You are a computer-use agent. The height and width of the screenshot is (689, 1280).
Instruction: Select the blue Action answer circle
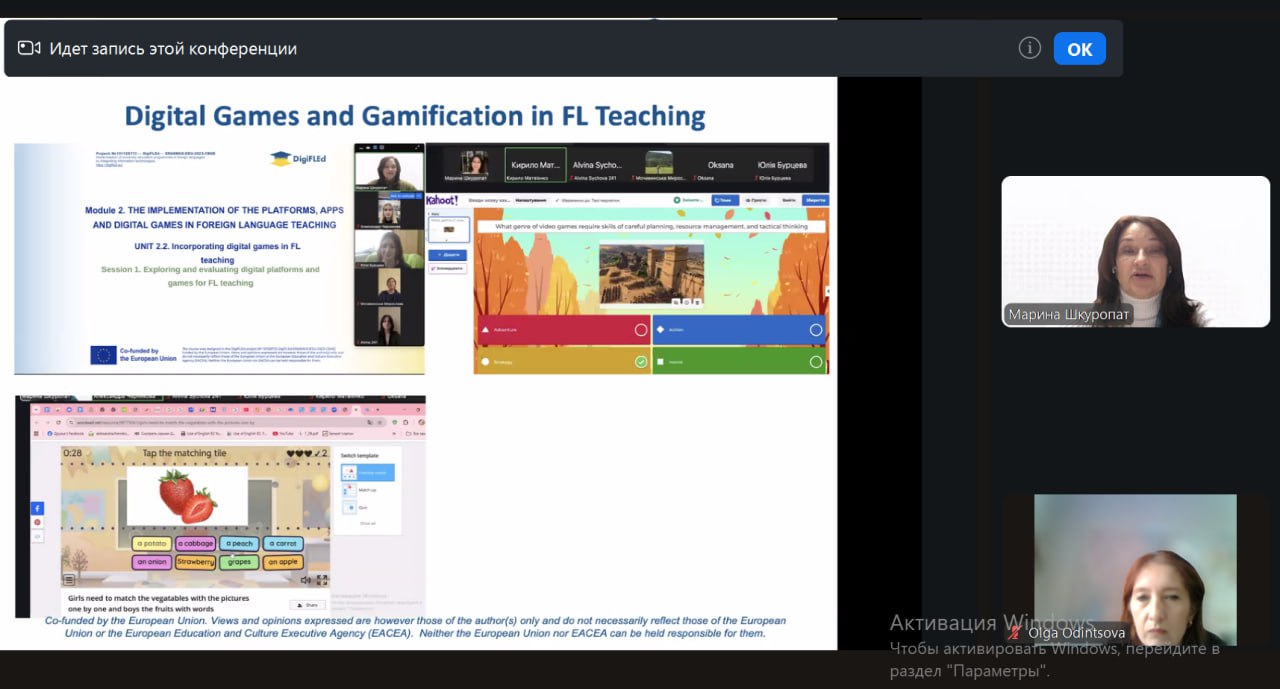816,329
